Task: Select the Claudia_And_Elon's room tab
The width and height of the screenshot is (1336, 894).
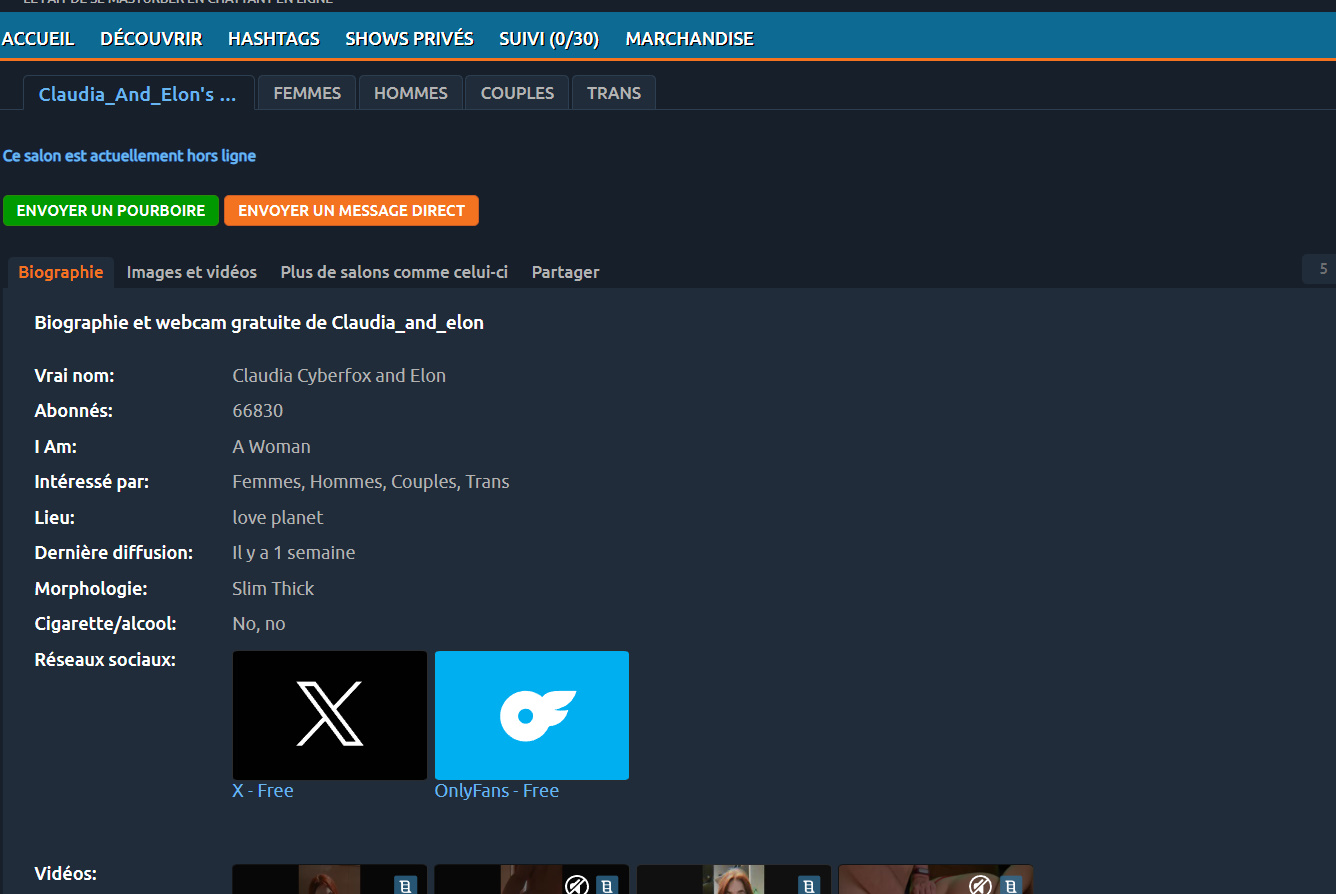Action: (139, 93)
